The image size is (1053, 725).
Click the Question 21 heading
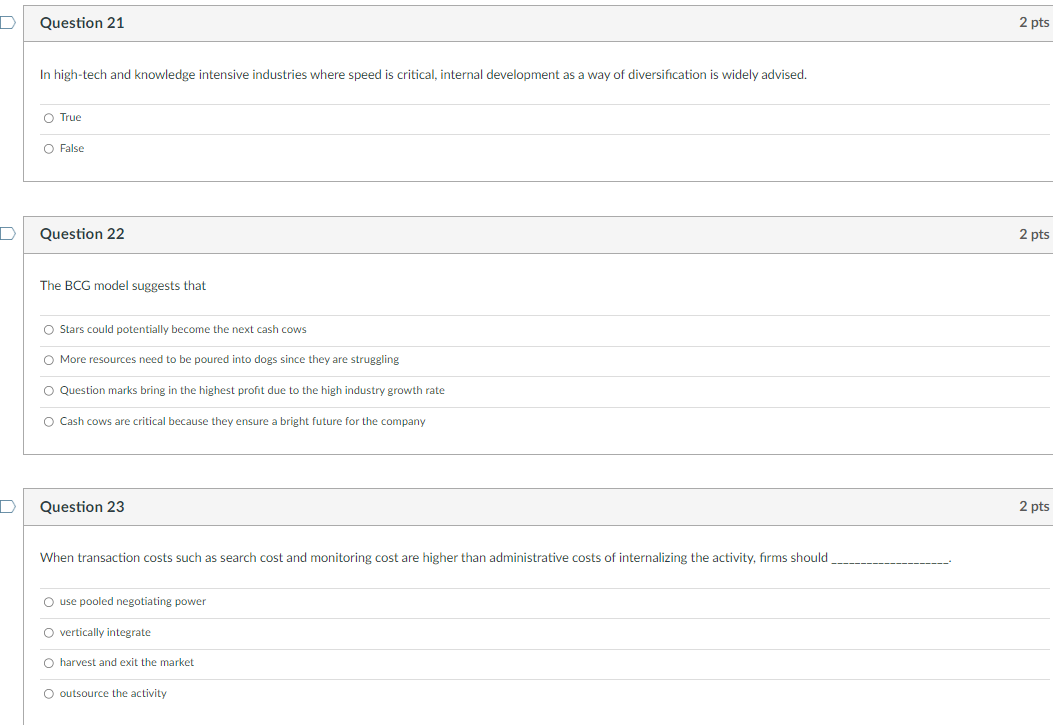(x=82, y=23)
